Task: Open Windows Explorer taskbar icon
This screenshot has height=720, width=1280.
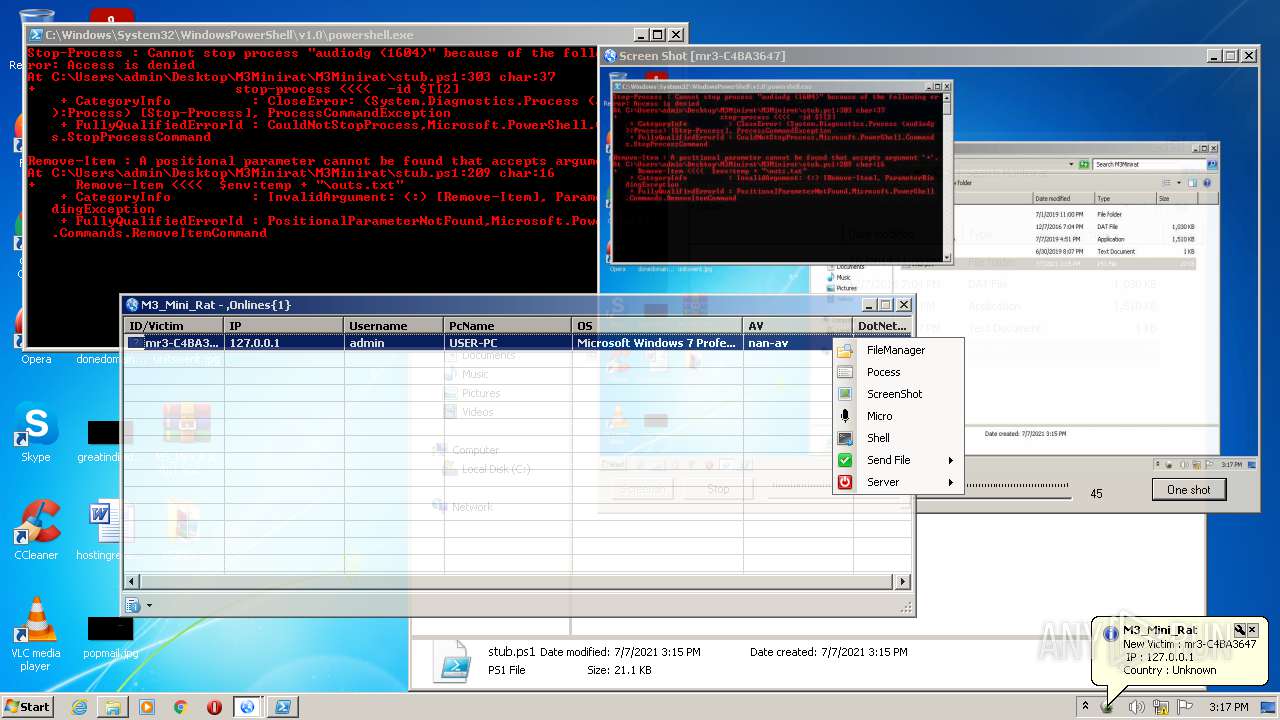Action: (x=113, y=707)
